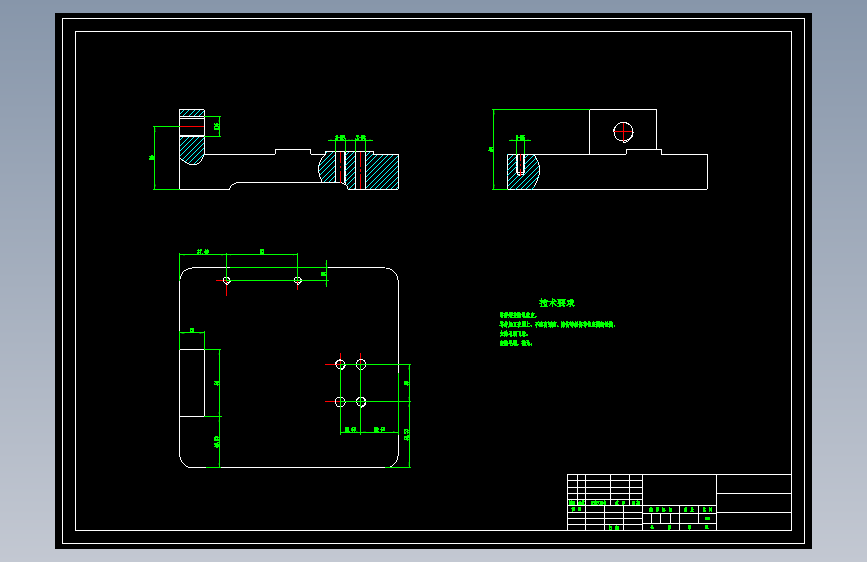Click lower-left circle of the four-hole group
This screenshot has width=867, height=562.
coord(340,402)
